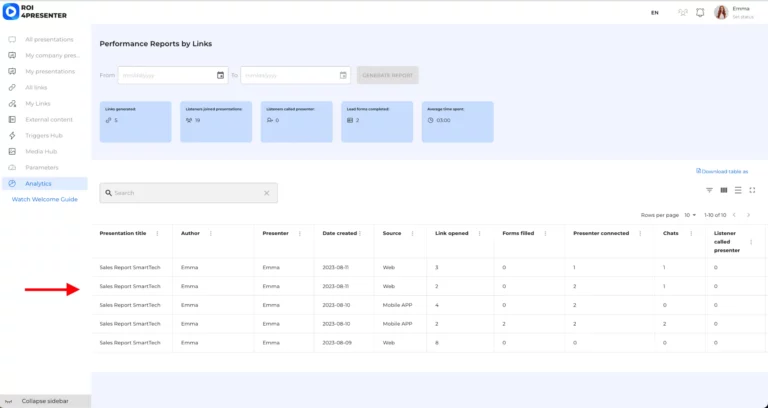Select Analytics in sidebar
This screenshot has height=408, width=768.
tap(45, 184)
